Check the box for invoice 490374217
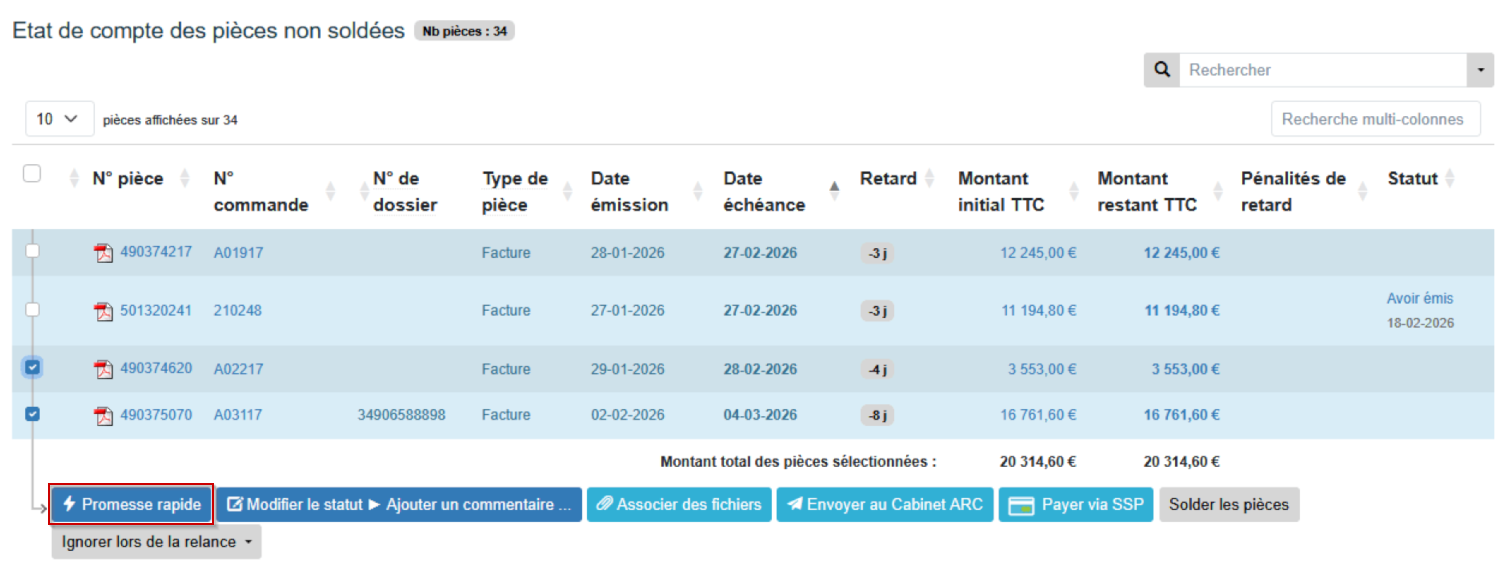 click(32, 251)
